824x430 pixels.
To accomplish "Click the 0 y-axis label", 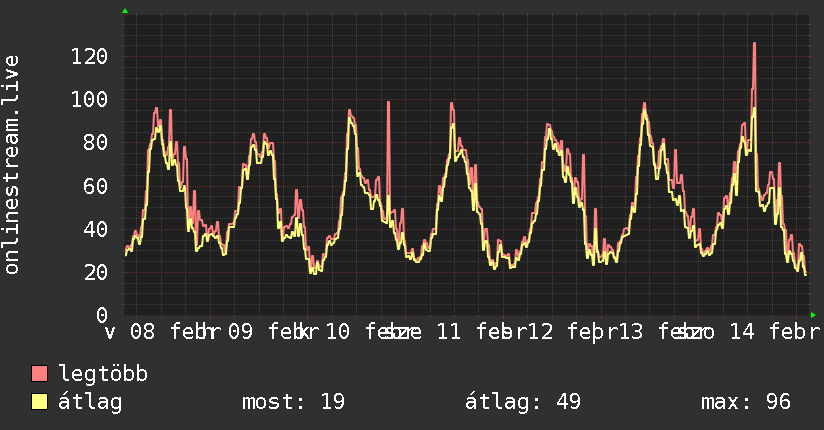I will coord(102,315).
